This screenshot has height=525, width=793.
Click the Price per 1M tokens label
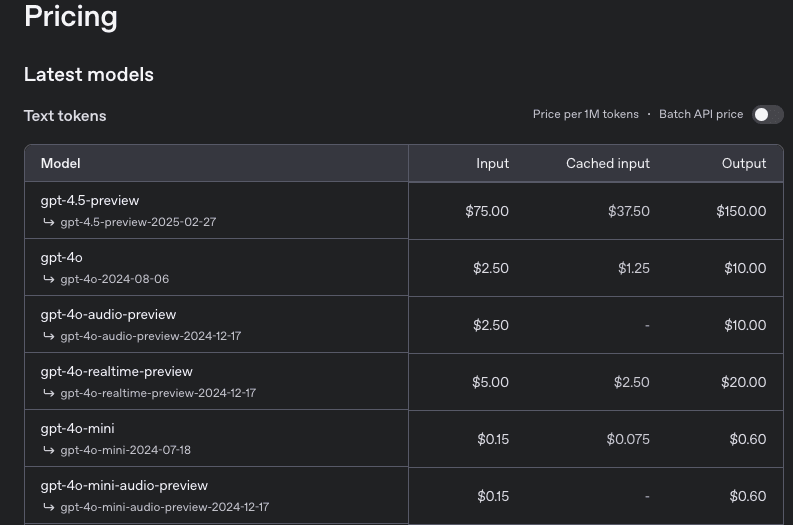click(585, 115)
